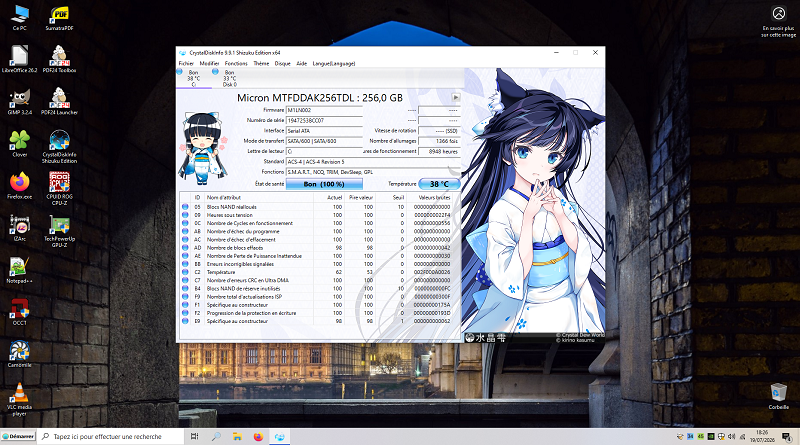Launch Firefox.exe desktop shortcut
The image size is (800, 445).
19,185
